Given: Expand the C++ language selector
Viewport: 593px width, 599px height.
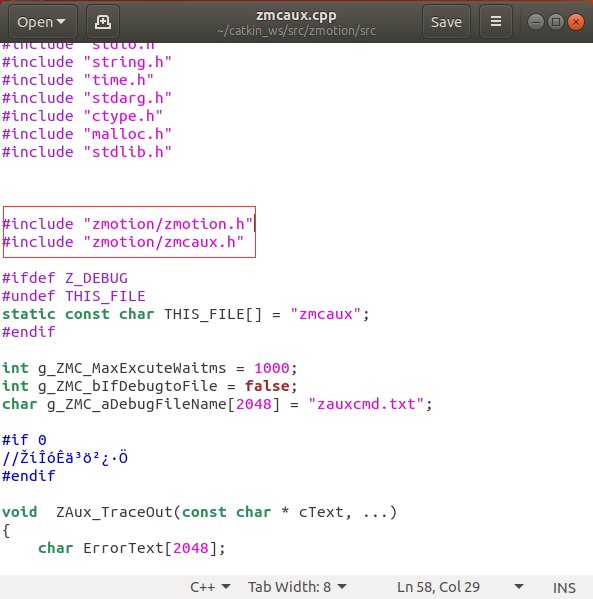Looking at the screenshot, I should click(x=211, y=586).
